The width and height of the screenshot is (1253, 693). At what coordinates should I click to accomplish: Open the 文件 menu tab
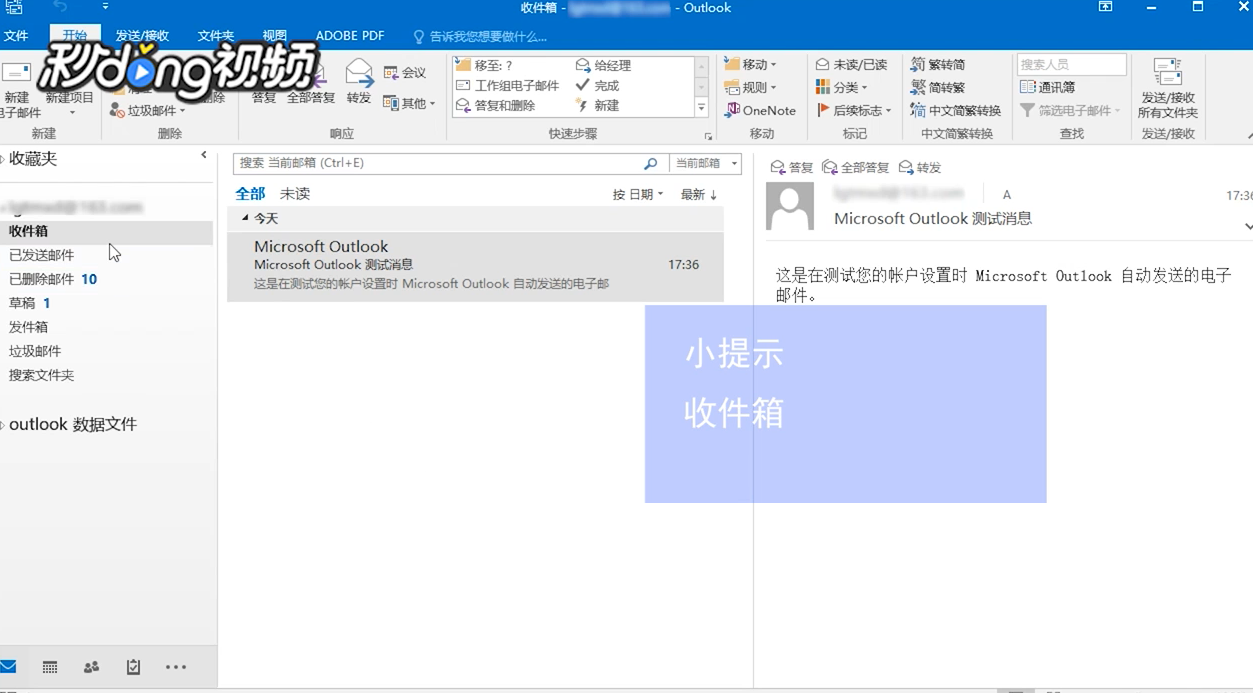pyautogui.click(x=16, y=36)
